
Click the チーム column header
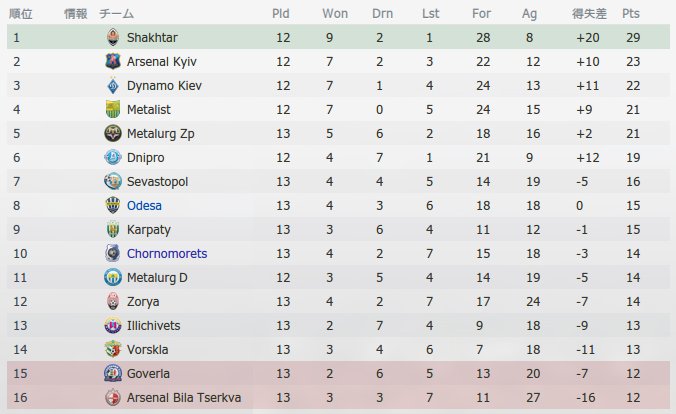coord(116,14)
